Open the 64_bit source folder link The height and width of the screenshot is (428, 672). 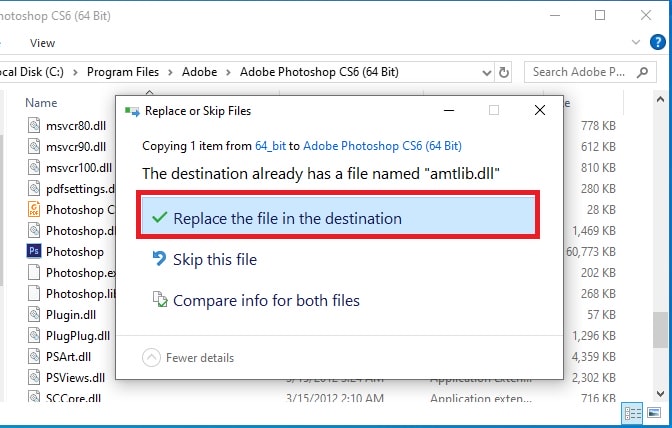[x=270, y=146]
